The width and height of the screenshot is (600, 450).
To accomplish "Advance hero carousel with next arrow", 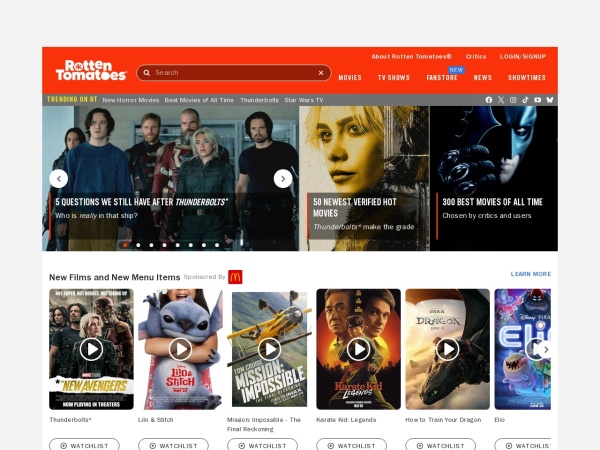I will tap(283, 179).
